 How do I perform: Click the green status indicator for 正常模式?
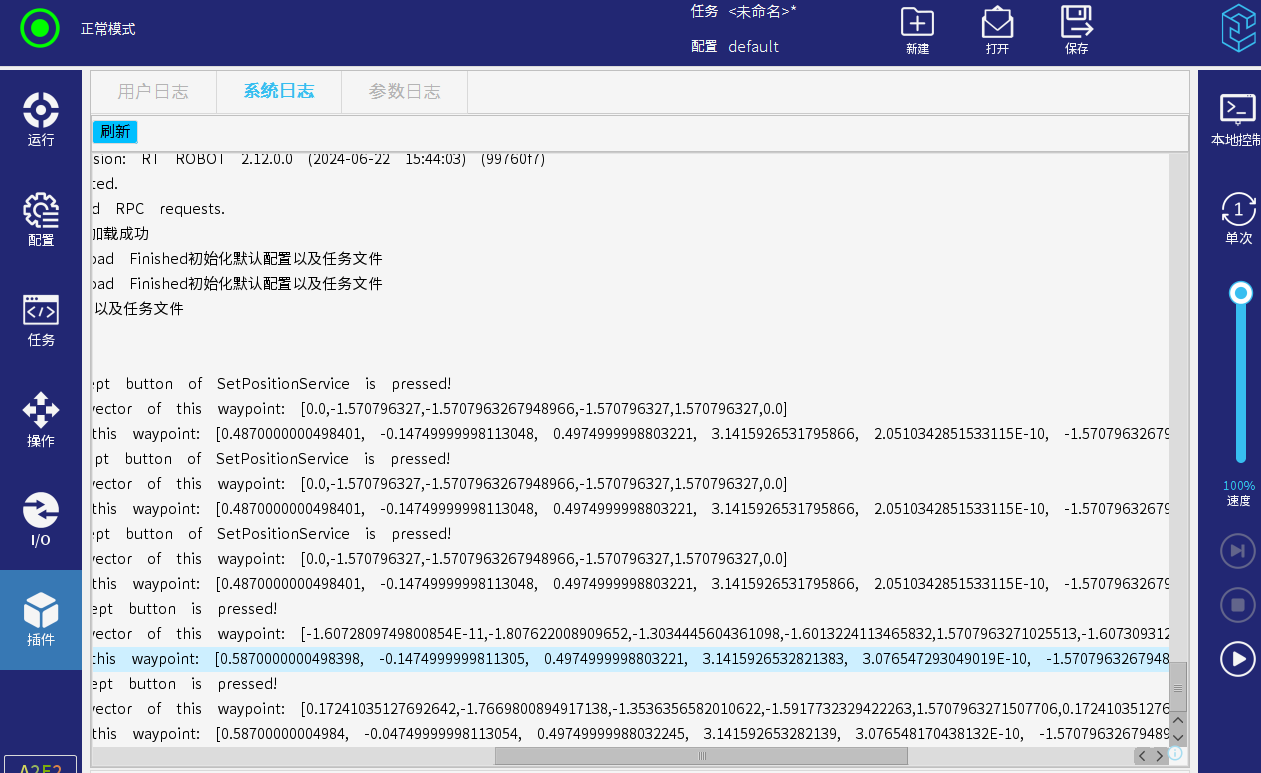(40, 28)
